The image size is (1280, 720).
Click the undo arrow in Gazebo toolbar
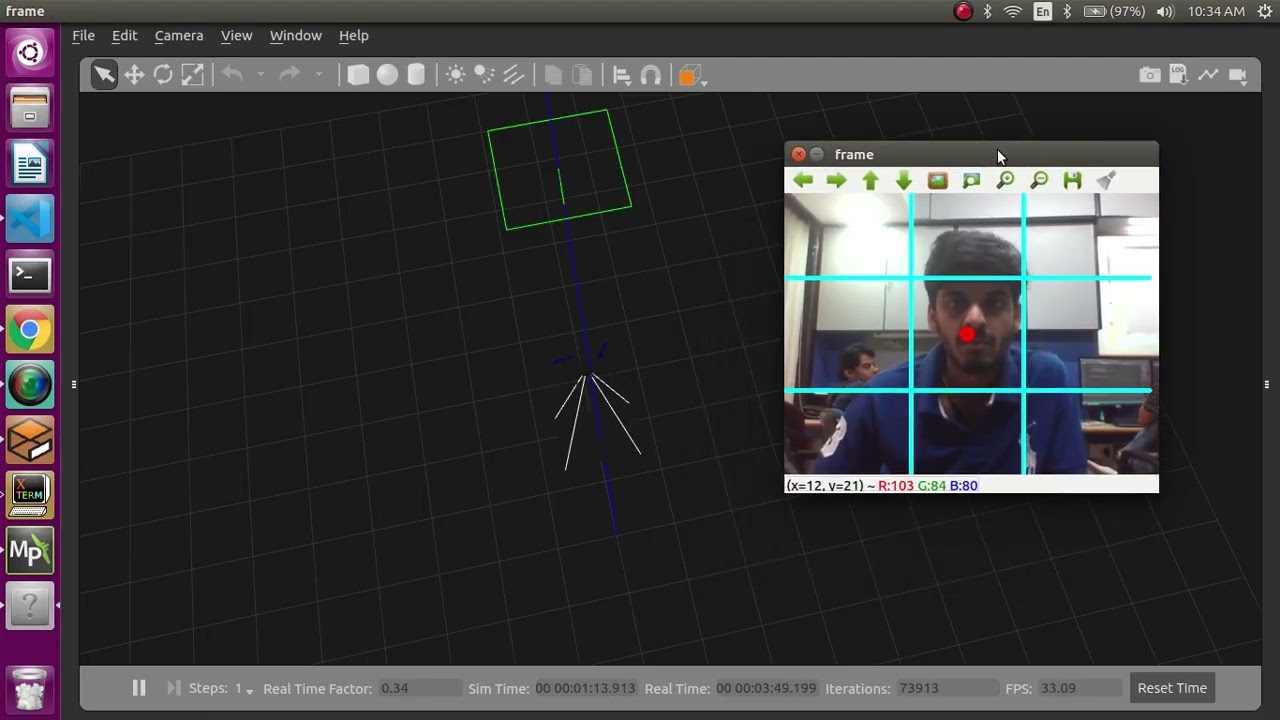pos(232,75)
